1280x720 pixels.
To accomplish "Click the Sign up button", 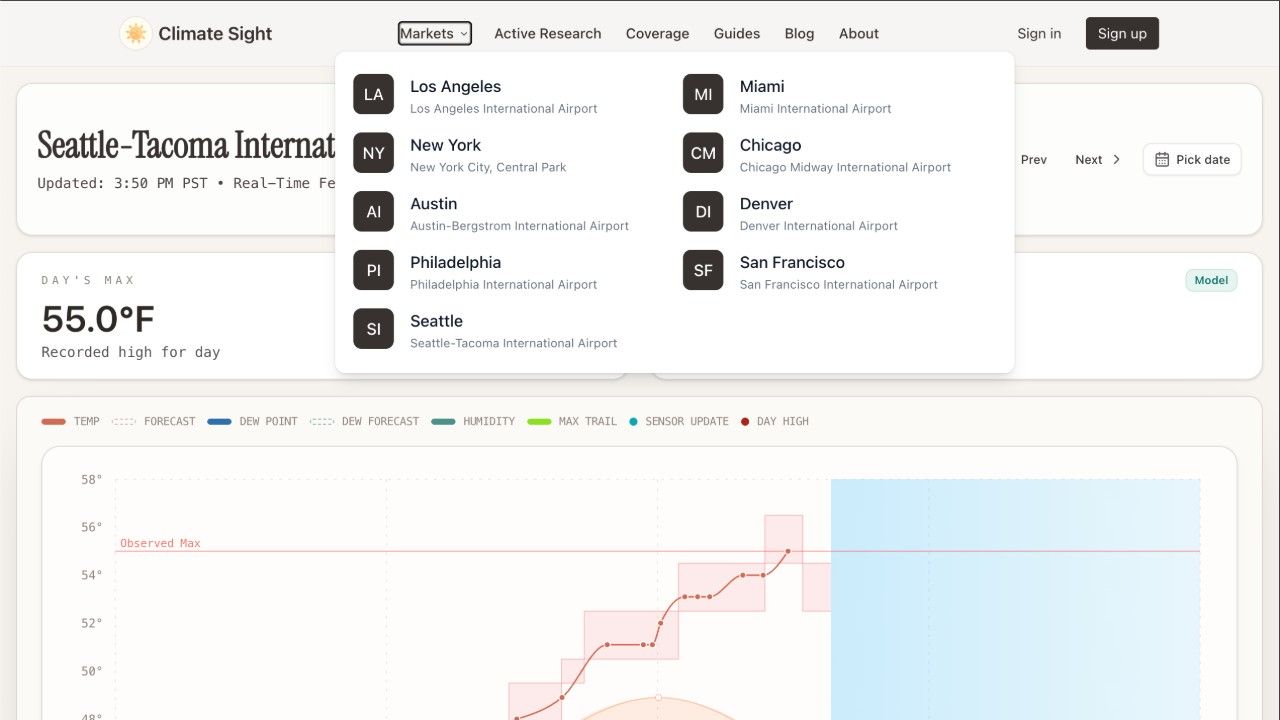I will 1122,33.
